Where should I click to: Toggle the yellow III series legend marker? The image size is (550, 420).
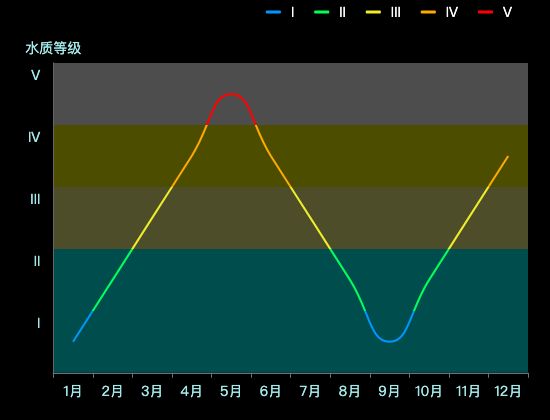pos(373,12)
